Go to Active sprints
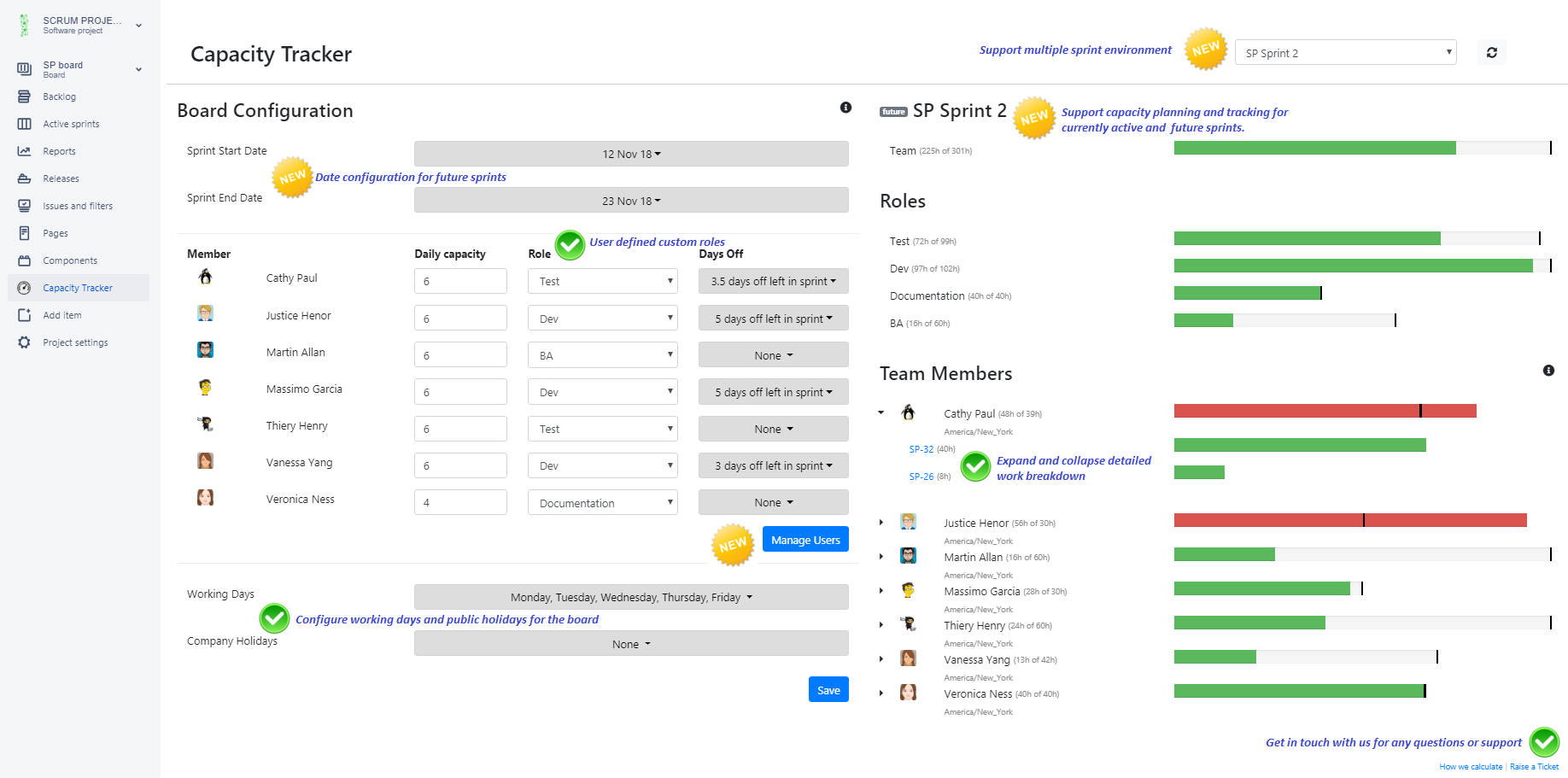Image resolution: width=1568 pixels, height=778 pixels. click(x=71, y=124)
